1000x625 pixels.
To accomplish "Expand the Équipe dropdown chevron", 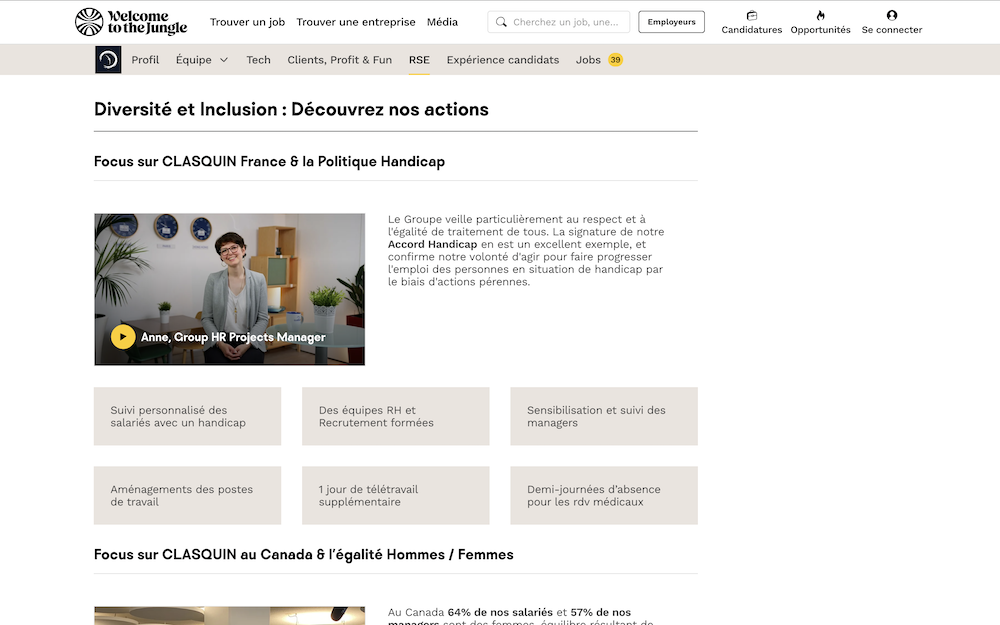I will point(224,60).
